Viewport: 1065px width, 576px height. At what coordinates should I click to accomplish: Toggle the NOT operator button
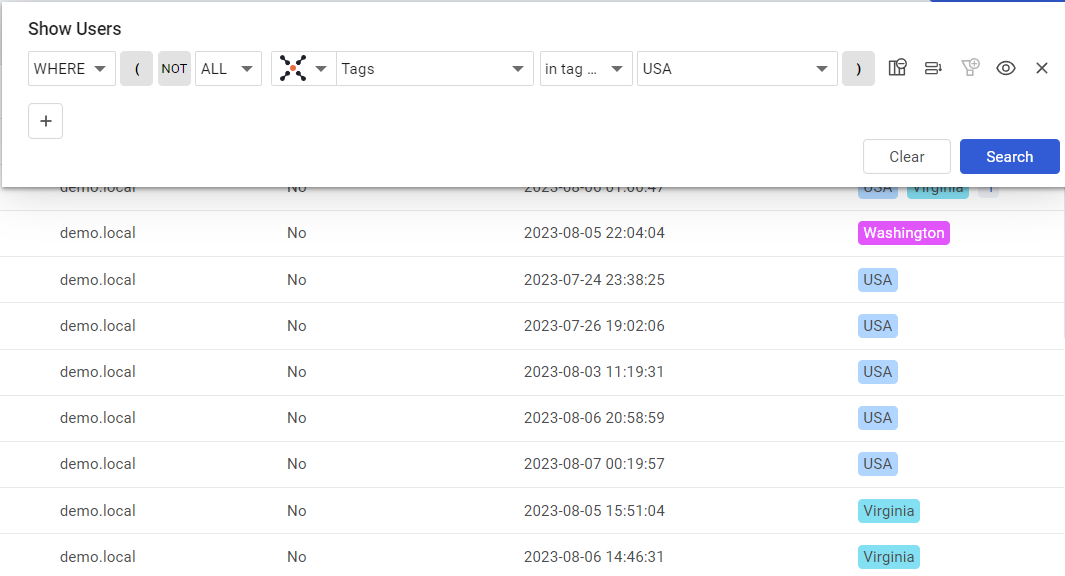(x=174, y=69)
